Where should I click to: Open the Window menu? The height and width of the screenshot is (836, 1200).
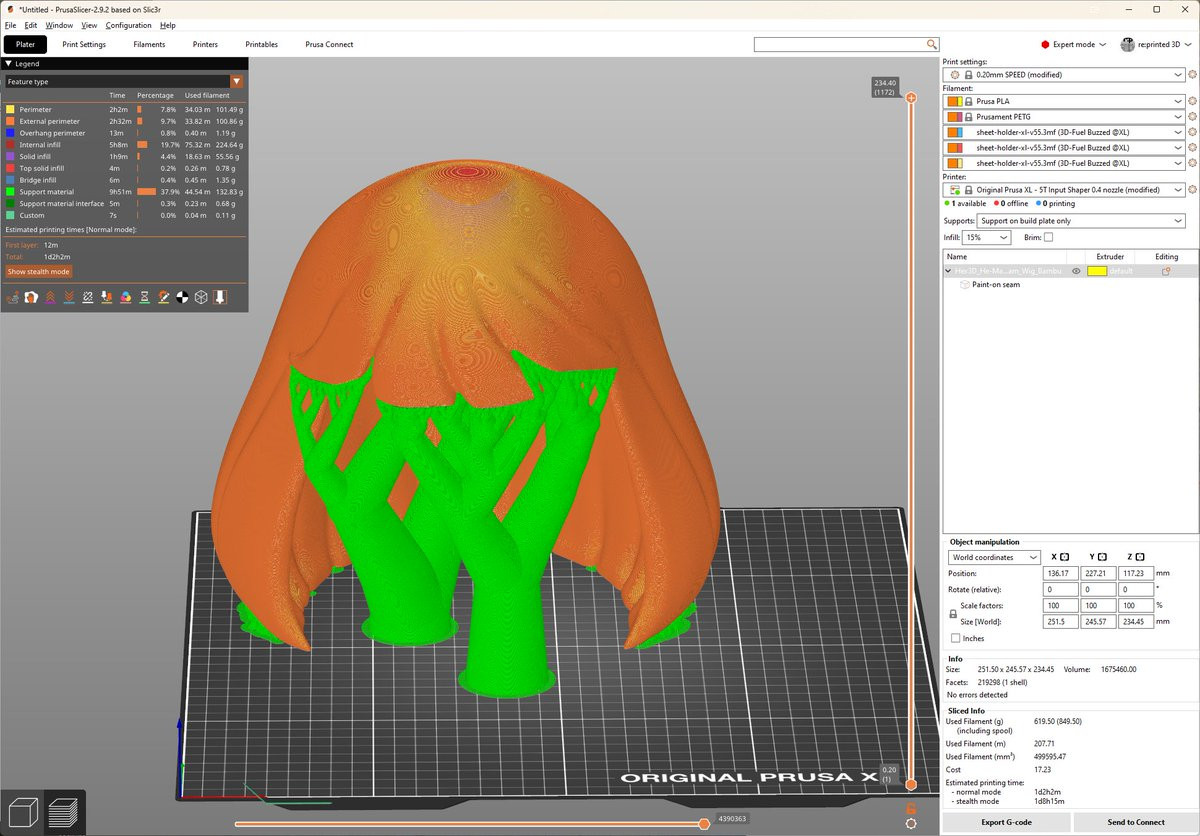(59, 25)
